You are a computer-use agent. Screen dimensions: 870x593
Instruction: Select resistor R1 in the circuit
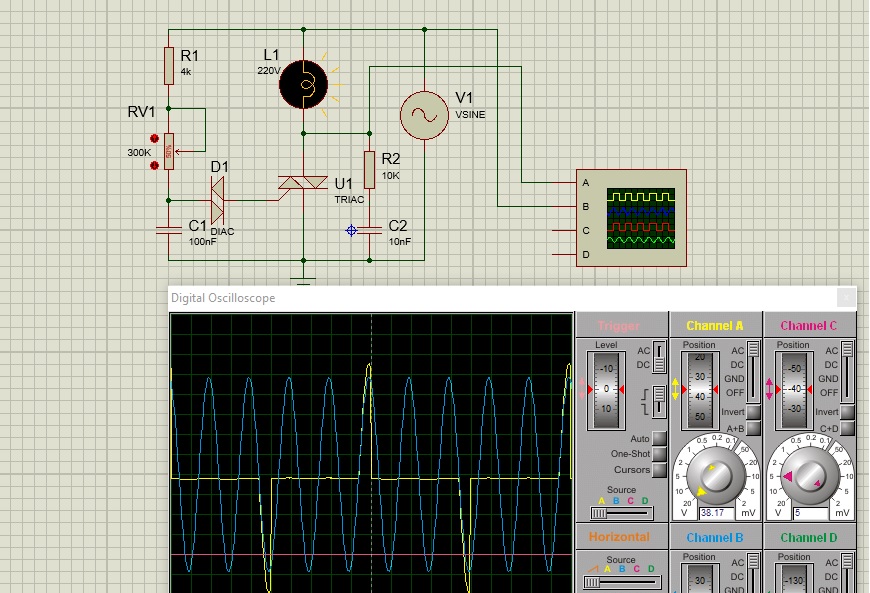coord(168,67)
